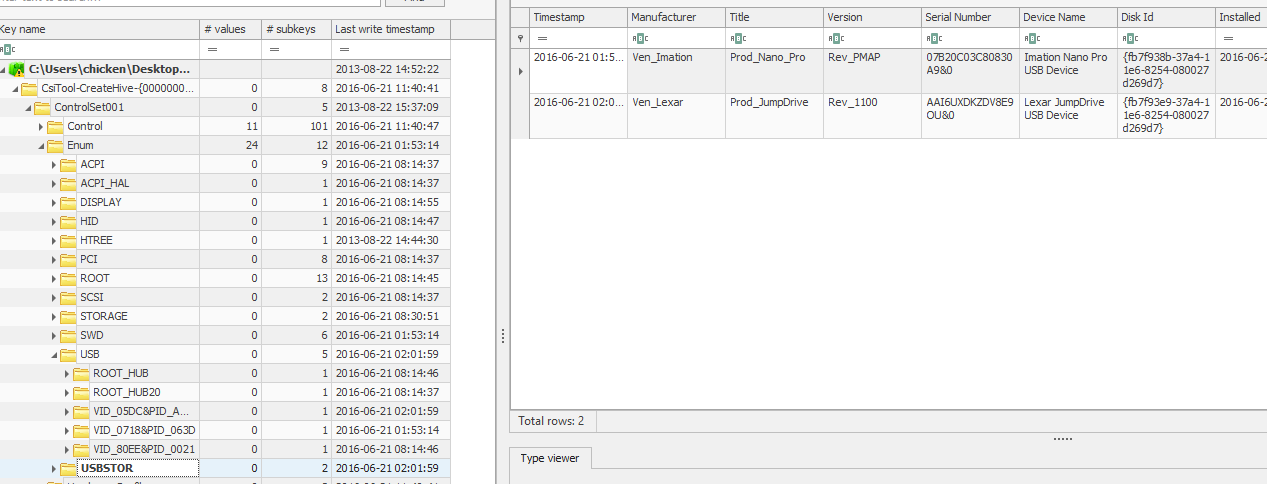Click the VID_0718&PID_063D folder icon
The image size is (1267, 484).
[x=81, y=430]
